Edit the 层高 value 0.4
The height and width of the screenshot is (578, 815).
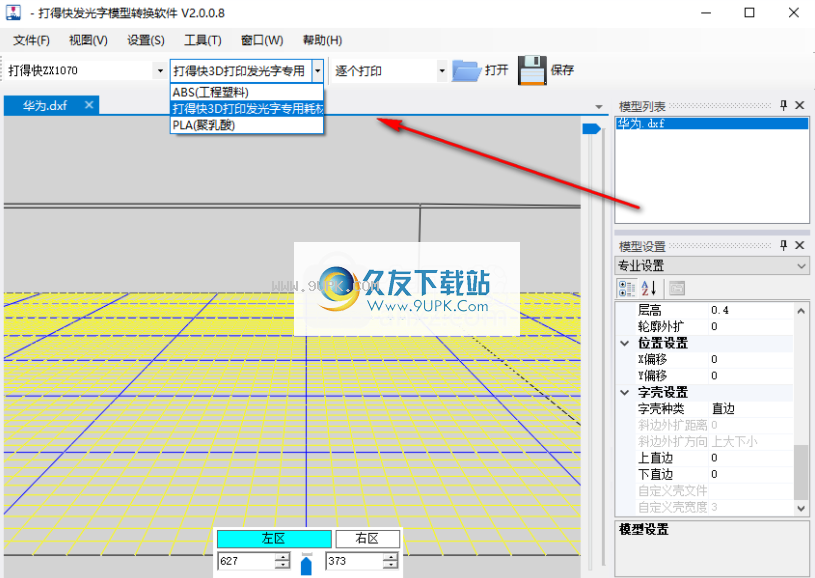tap(751, 310)
